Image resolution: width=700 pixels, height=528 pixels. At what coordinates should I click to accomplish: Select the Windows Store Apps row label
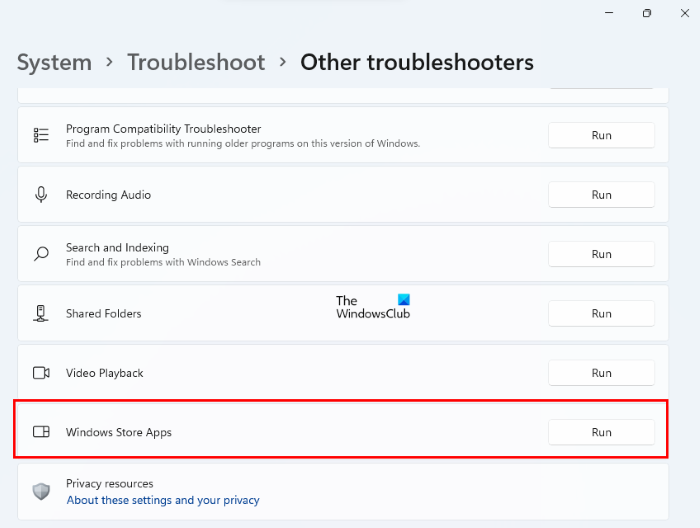click(119, 432)
